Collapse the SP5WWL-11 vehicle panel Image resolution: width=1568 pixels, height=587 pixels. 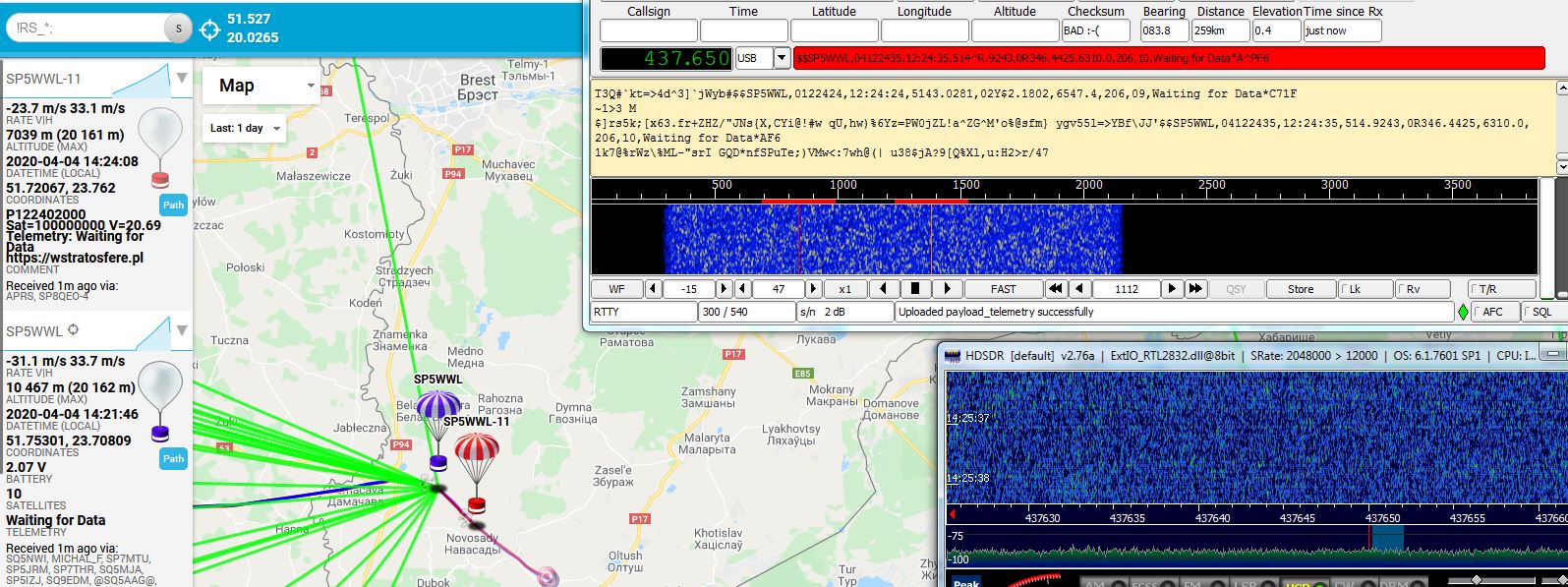point(182,78)
